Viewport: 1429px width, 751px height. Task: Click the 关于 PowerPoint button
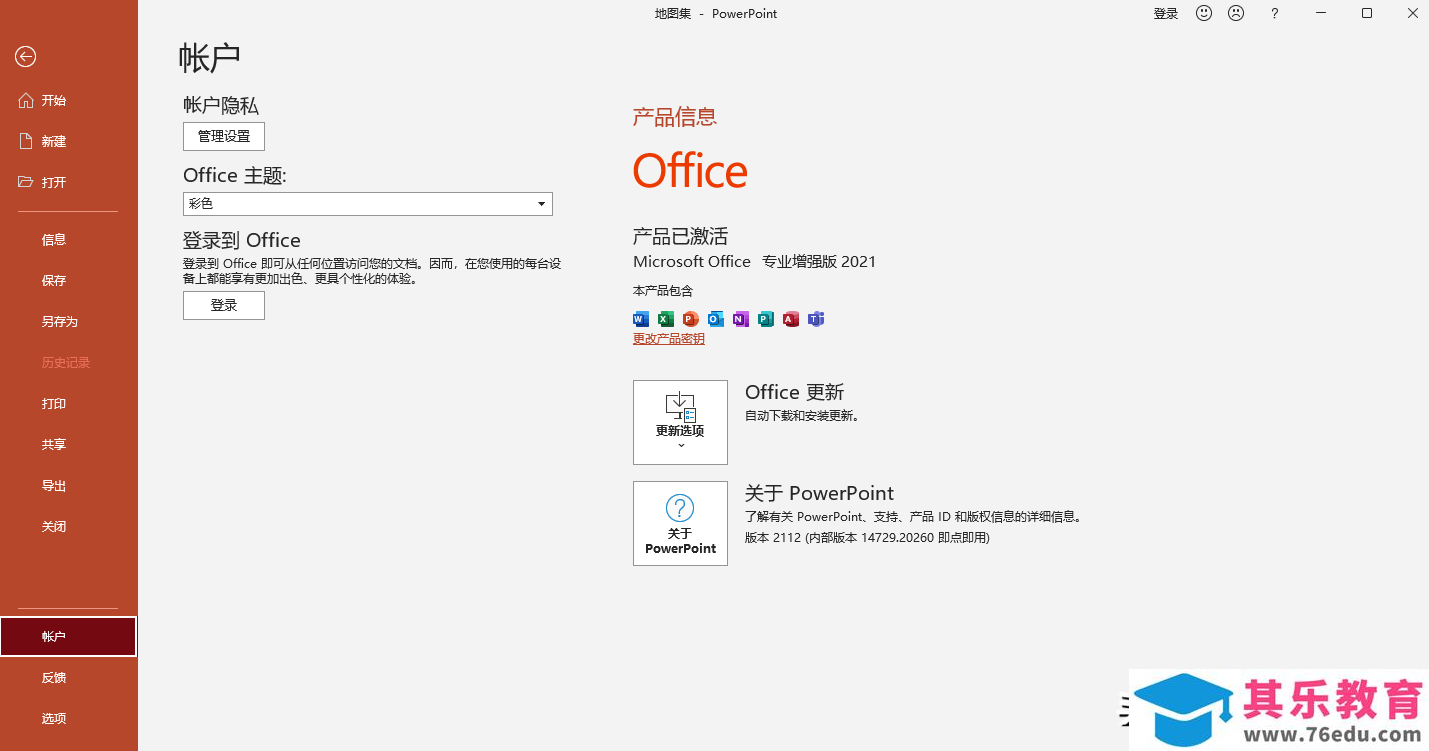[x=680, y=523]
